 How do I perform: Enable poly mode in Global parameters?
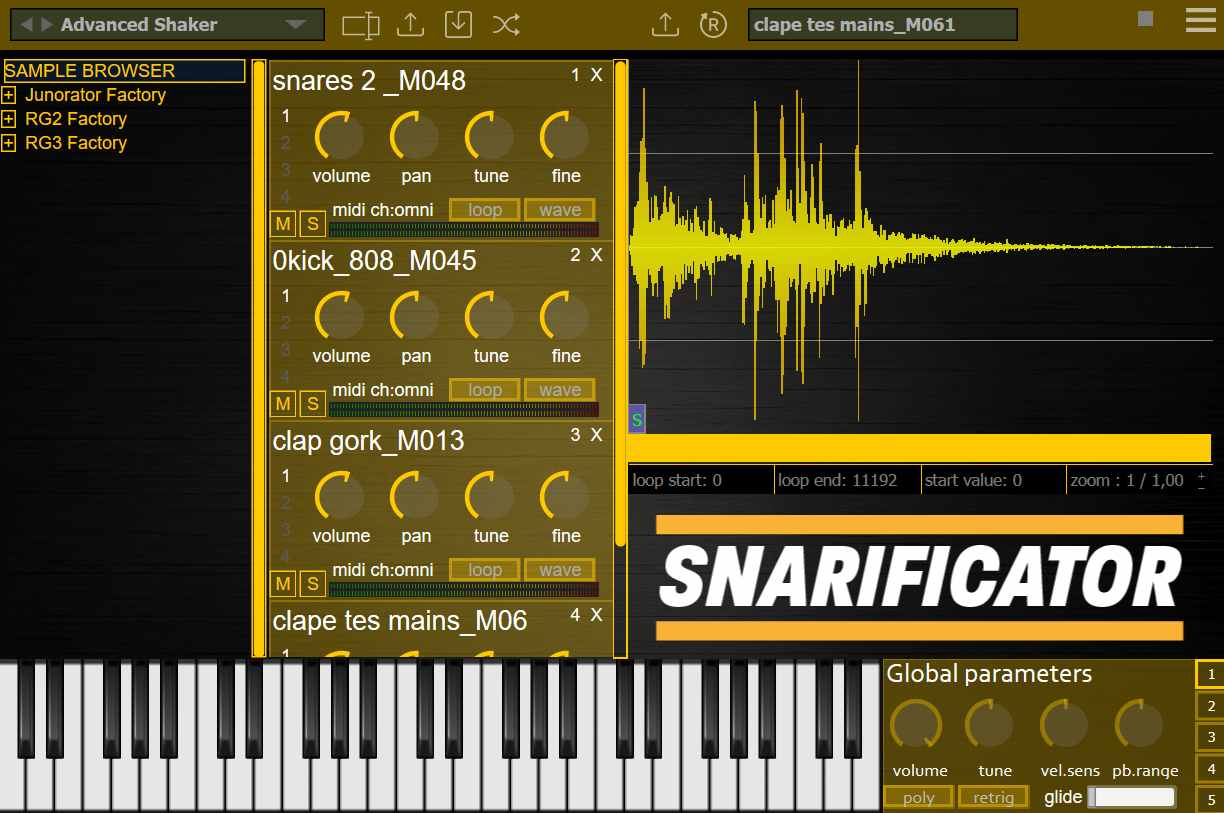pyautogui.click(x=917, y=797)
